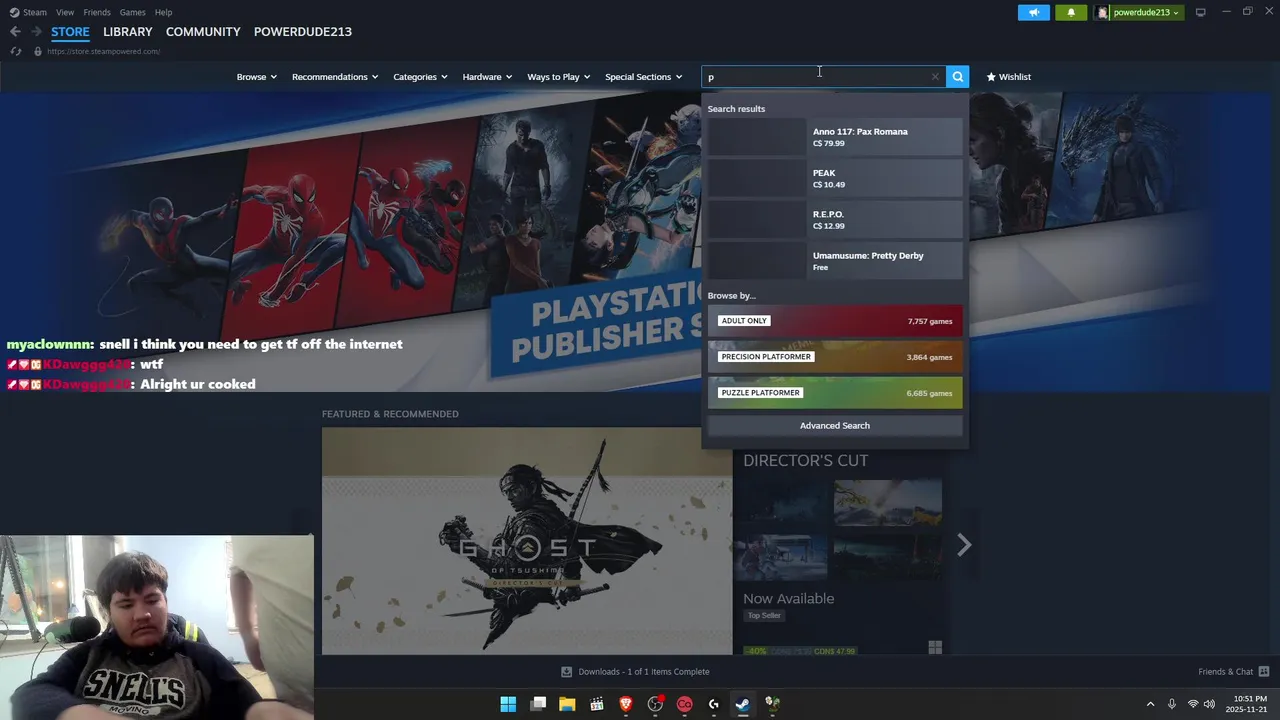1280x720 pixels.
Task: Click the microphone tray icon
Action: pos(1172,704)
